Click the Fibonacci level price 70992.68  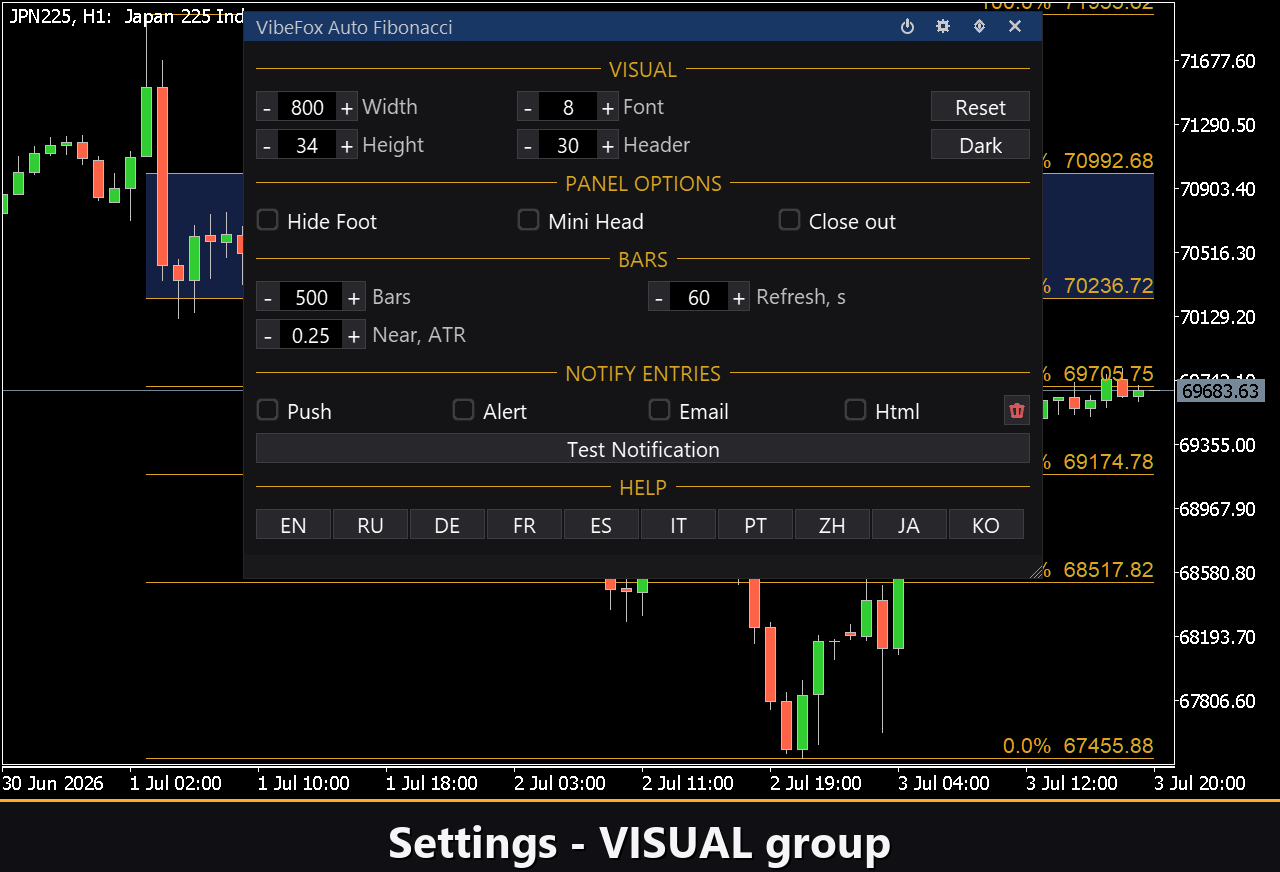1108,160
